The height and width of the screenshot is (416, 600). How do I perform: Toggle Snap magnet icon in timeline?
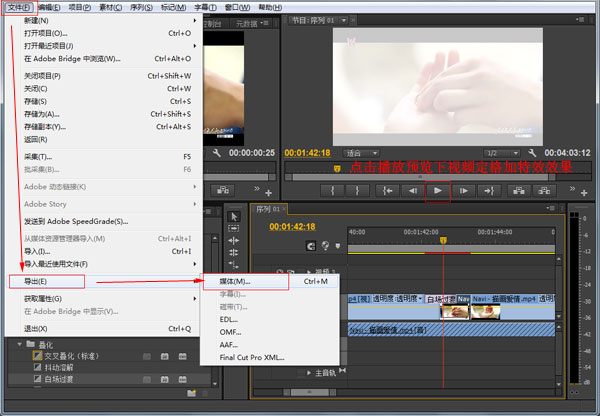tap(311, 246)
